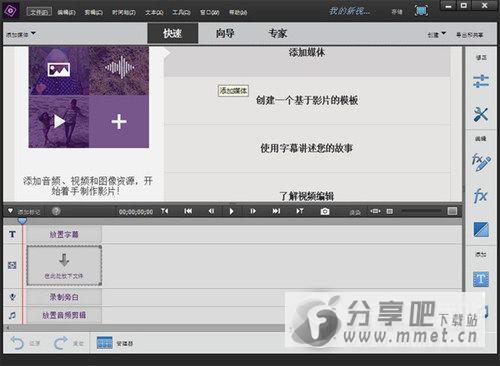Click the video track filmstrip icon
Viewport: 500px width, 366px height.
12,265
